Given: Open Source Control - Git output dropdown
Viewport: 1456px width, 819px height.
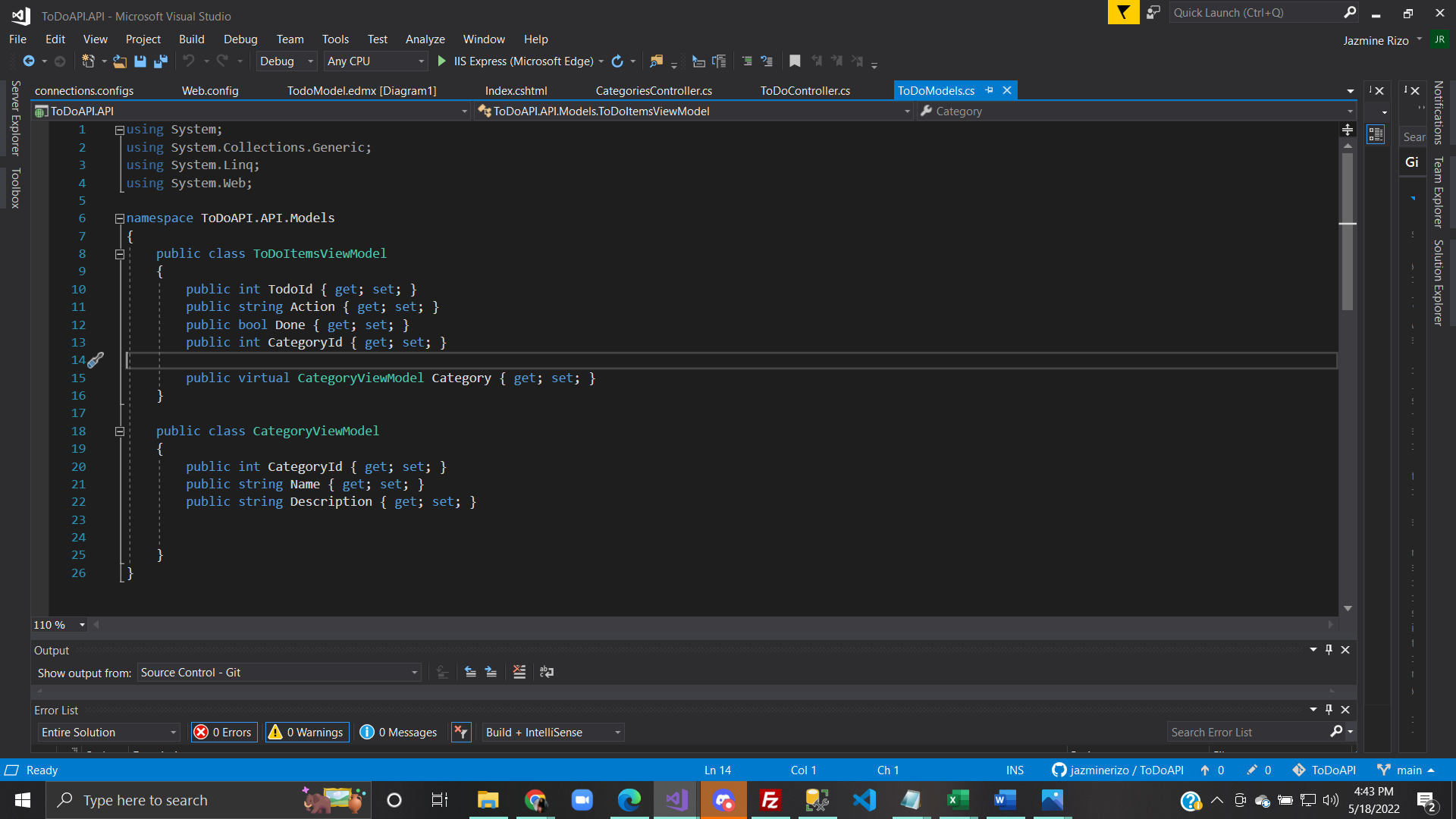Looking at the screenshot, I should [279, 673].
